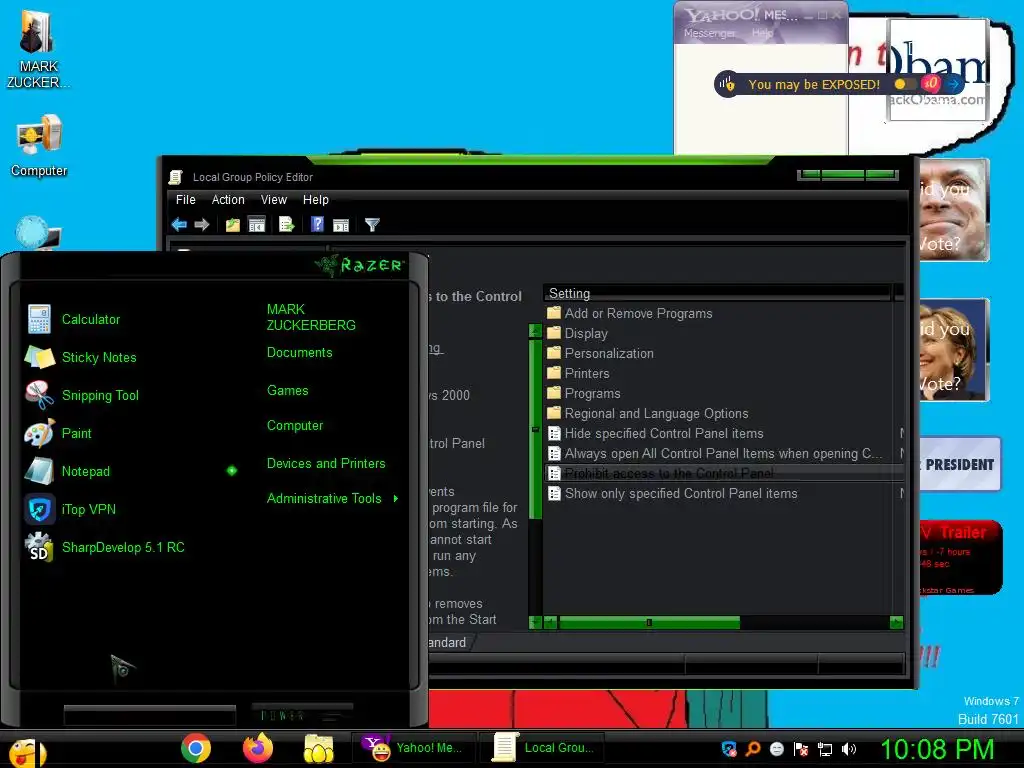1024x768 pixels.
Task: Open the File menu in Policy Editor
Action: click(x=185, y=200)
